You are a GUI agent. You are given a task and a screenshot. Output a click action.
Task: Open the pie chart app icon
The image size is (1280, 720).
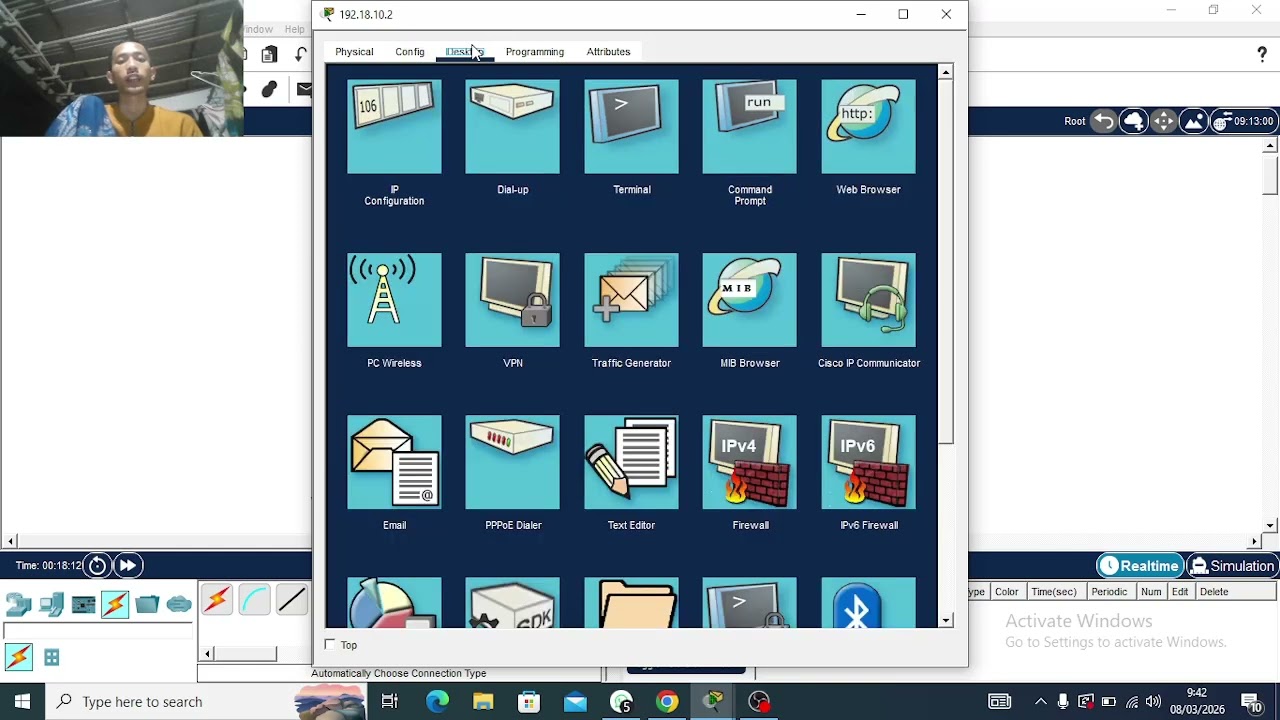(394, 603)
